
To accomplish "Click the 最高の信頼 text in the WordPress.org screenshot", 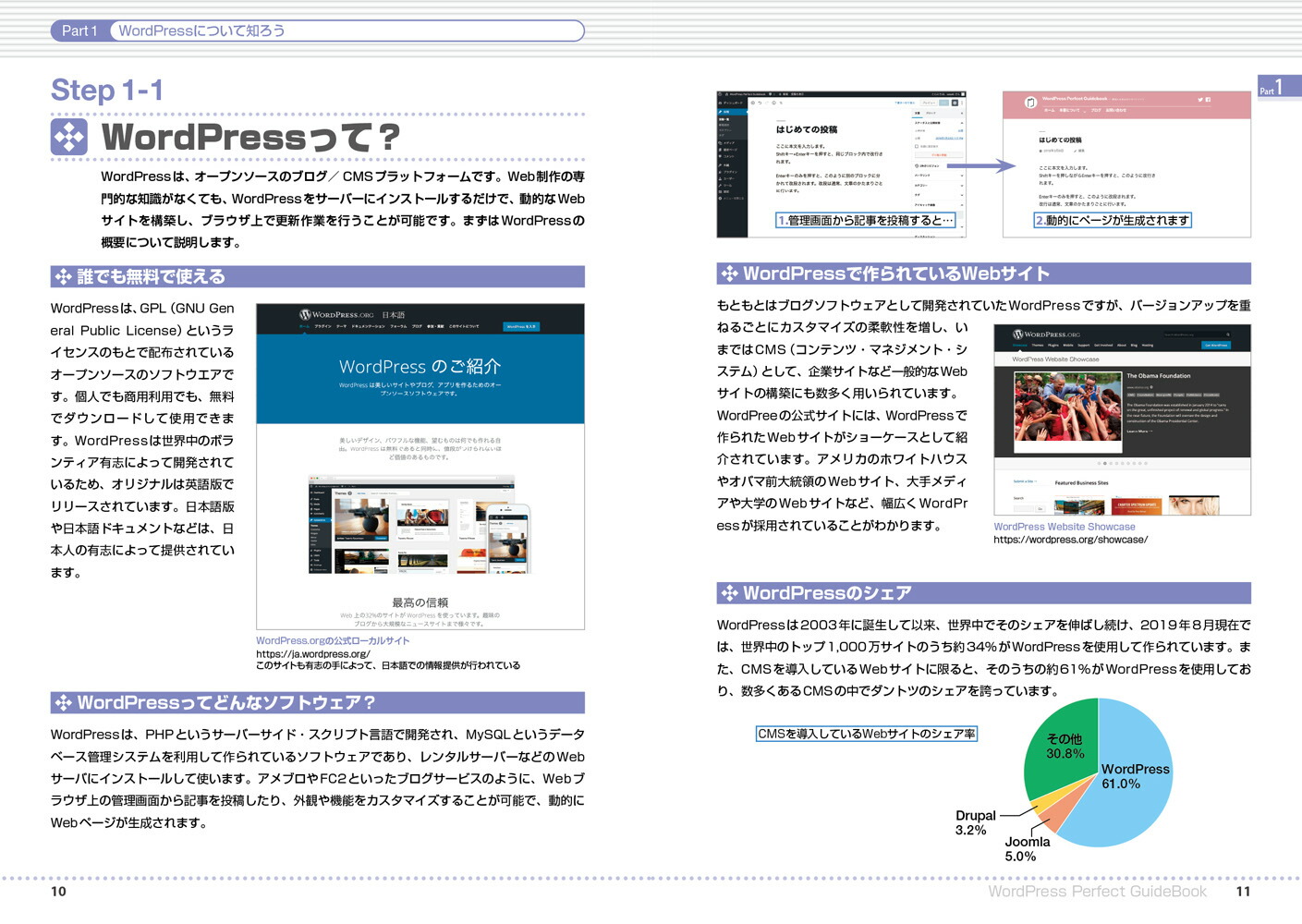I will pyautogui.click(x=420, y=602).
